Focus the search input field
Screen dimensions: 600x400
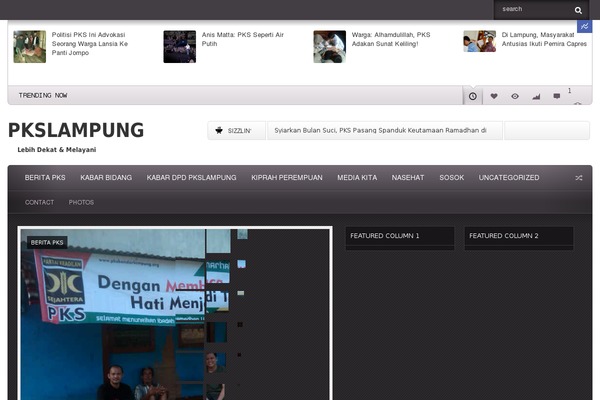point(534,9)
